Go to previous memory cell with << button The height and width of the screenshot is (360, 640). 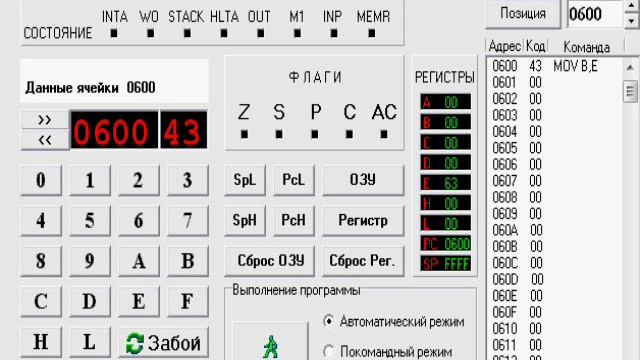click(x=45, y=140)
